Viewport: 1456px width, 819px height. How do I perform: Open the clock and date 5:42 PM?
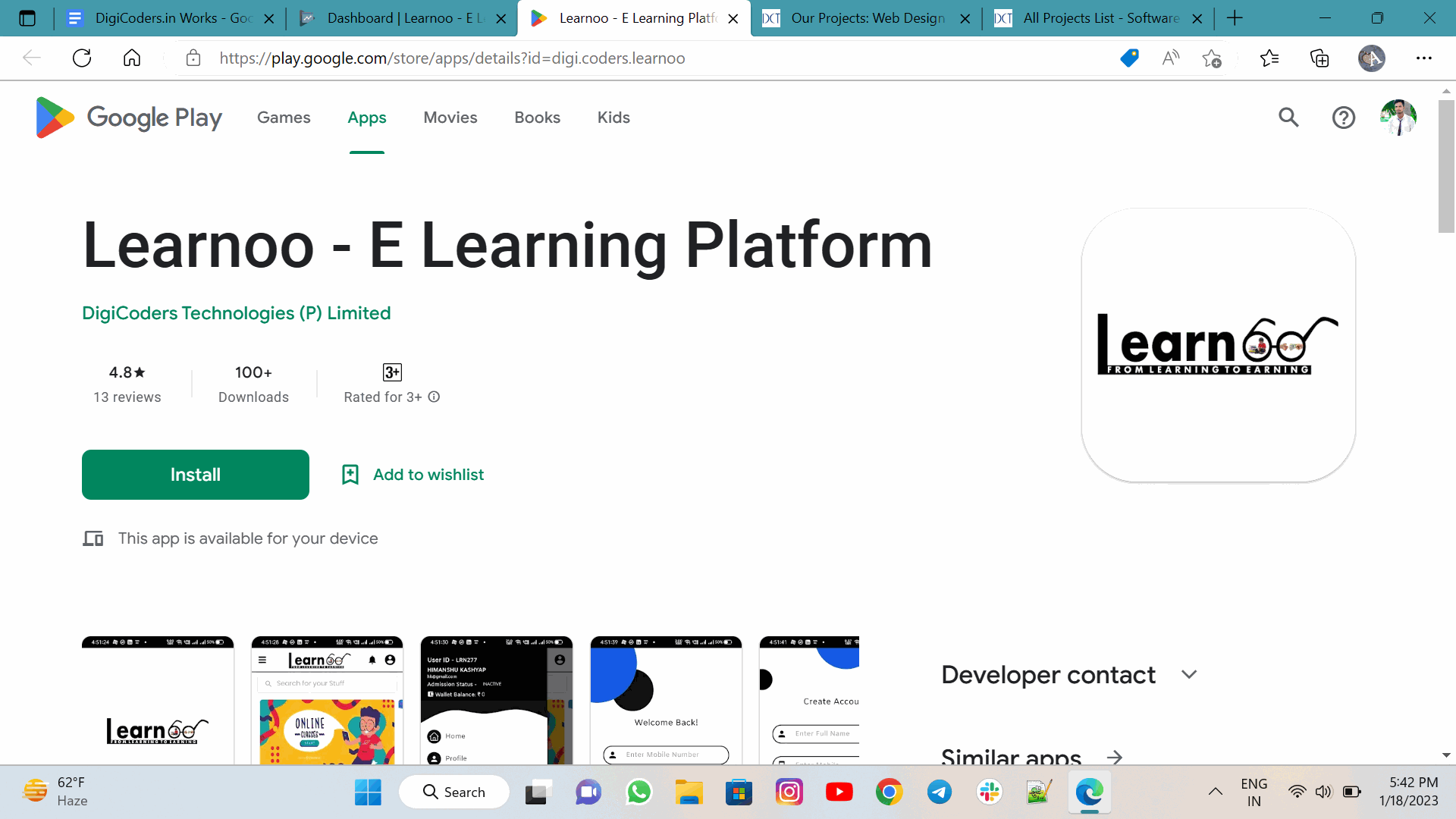[1408, 792]
